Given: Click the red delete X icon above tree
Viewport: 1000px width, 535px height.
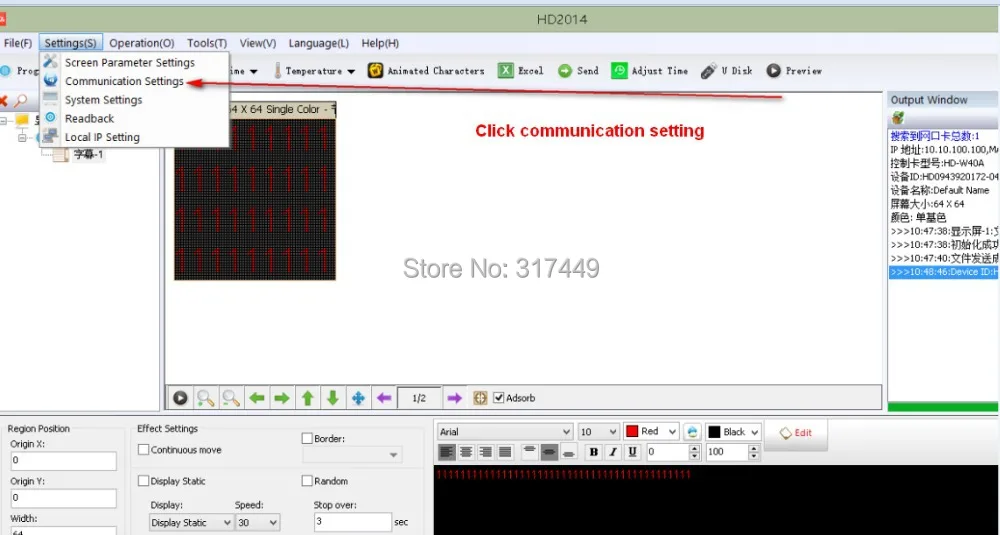Looking at the screenshot, I should [x=3, y=100].
